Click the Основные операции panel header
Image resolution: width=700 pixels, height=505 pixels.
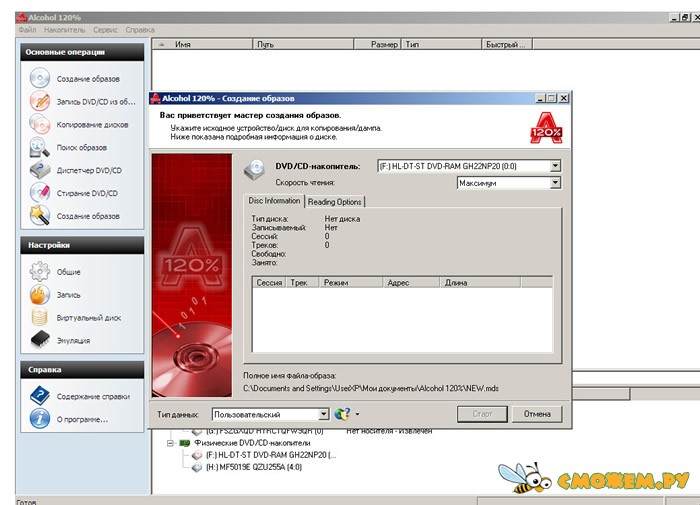click(82, 52)
